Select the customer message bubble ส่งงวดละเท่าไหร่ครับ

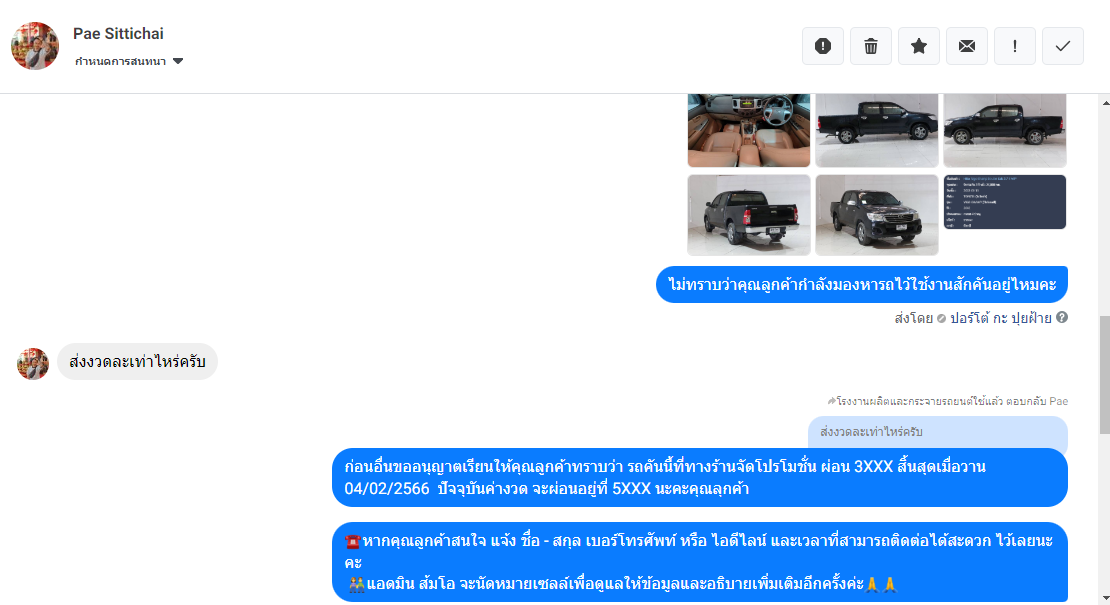tap(137, 362)
